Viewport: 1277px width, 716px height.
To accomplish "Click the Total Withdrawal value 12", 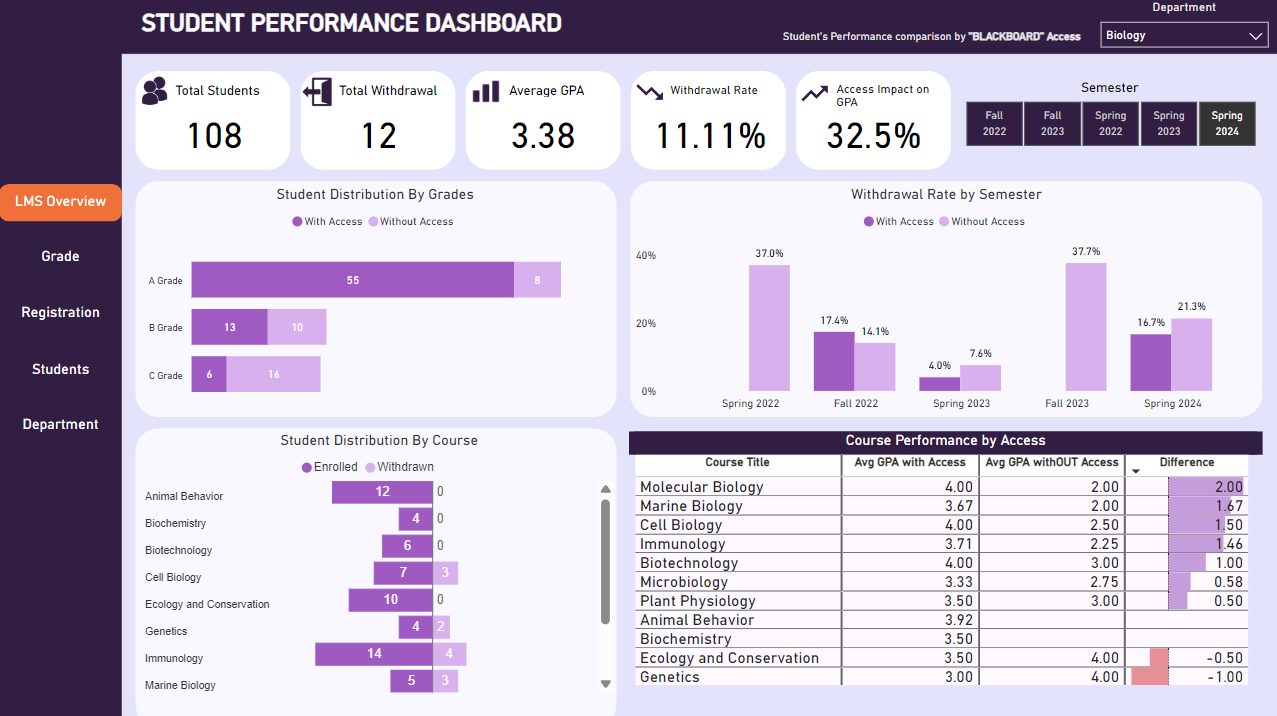I will click(x=378, y=135).
